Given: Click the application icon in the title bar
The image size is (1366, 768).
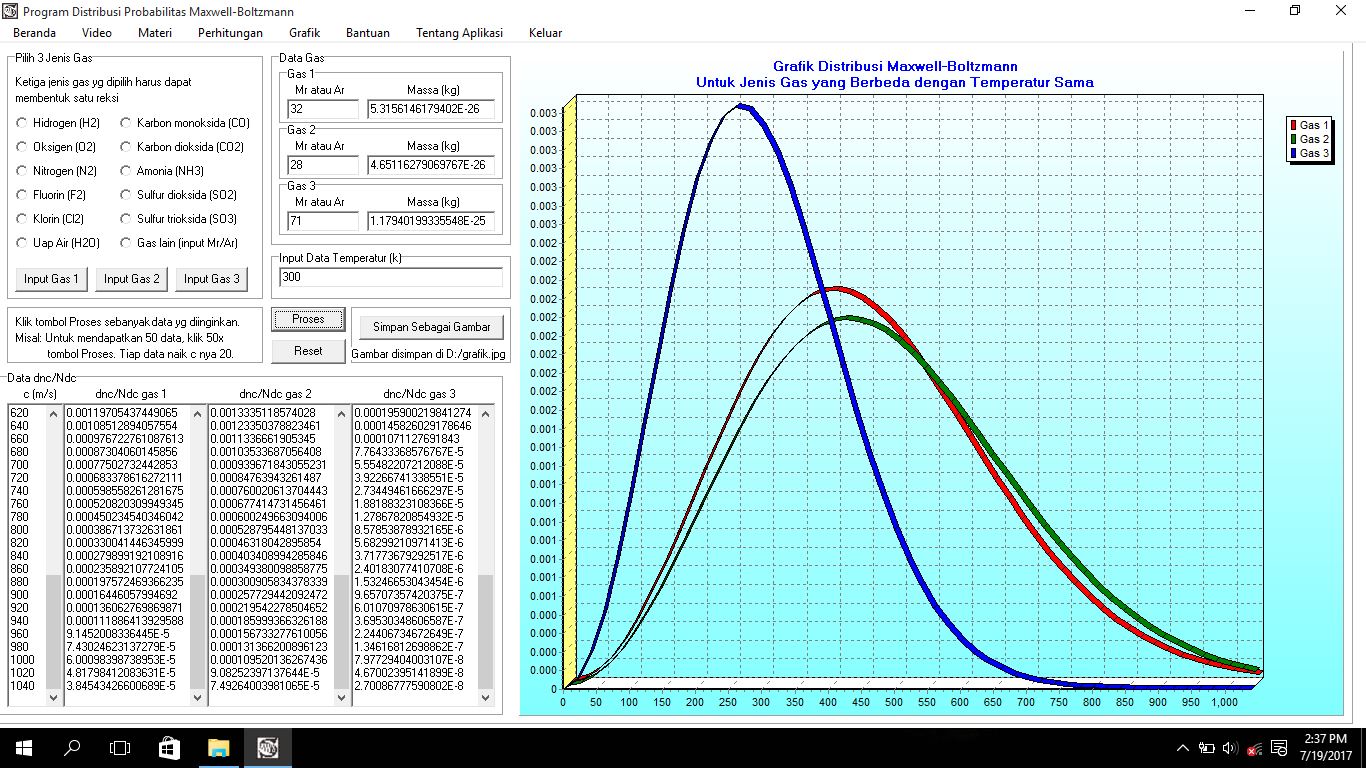Looking at the screenshot, I should [x=11, y=10].
